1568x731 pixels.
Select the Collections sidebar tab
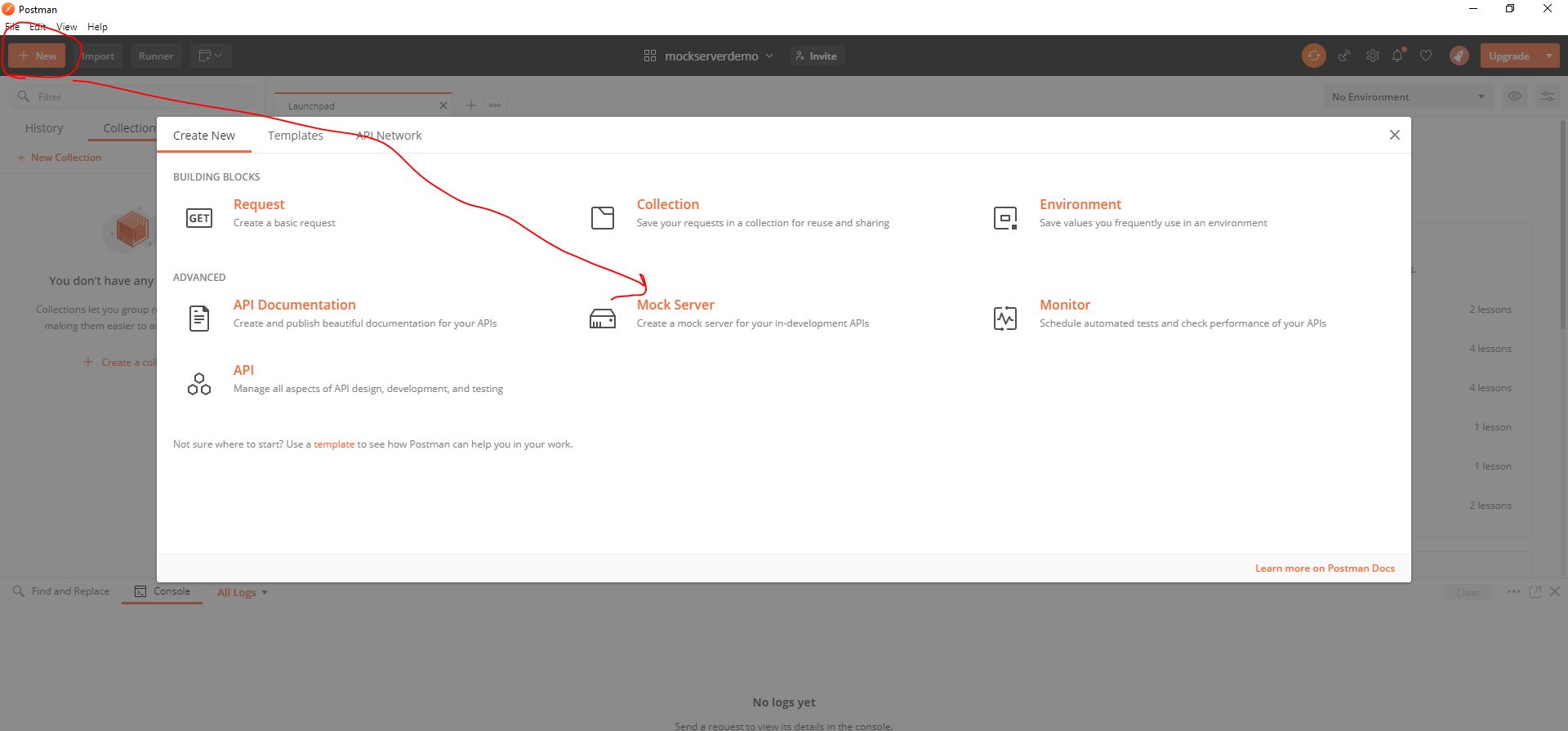129,128
